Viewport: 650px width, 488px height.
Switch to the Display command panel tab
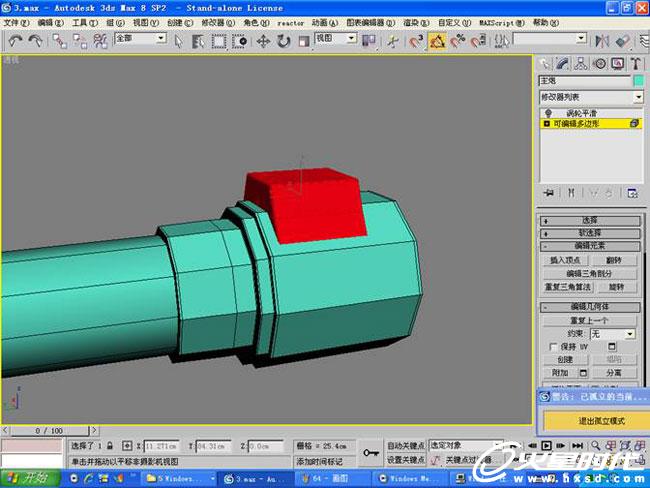tap(617, 63)
